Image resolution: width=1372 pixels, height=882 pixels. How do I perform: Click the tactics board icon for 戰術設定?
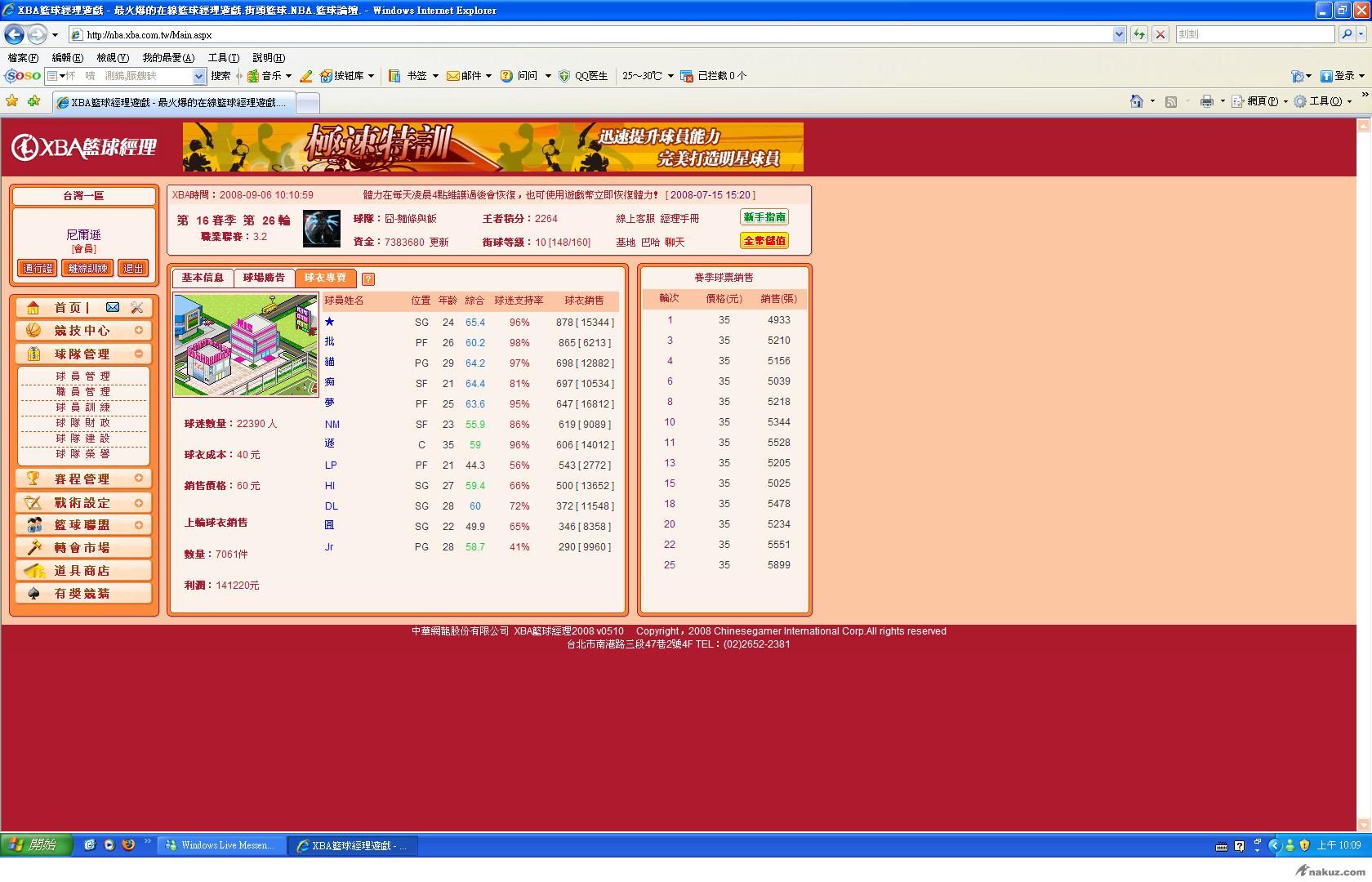33,502
